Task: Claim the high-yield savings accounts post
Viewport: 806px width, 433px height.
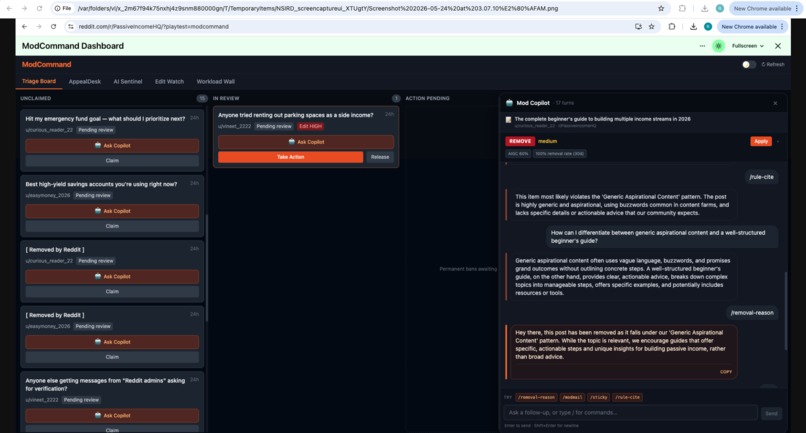Action: 112,226
